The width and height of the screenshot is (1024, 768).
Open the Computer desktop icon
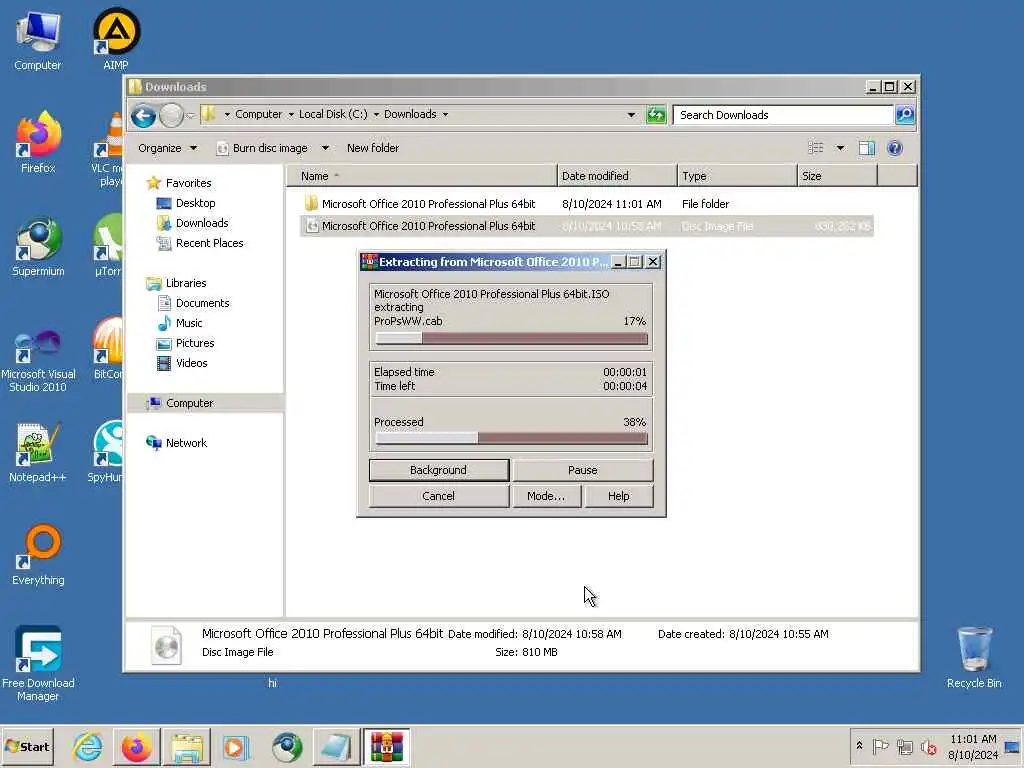tap(37, 40)
